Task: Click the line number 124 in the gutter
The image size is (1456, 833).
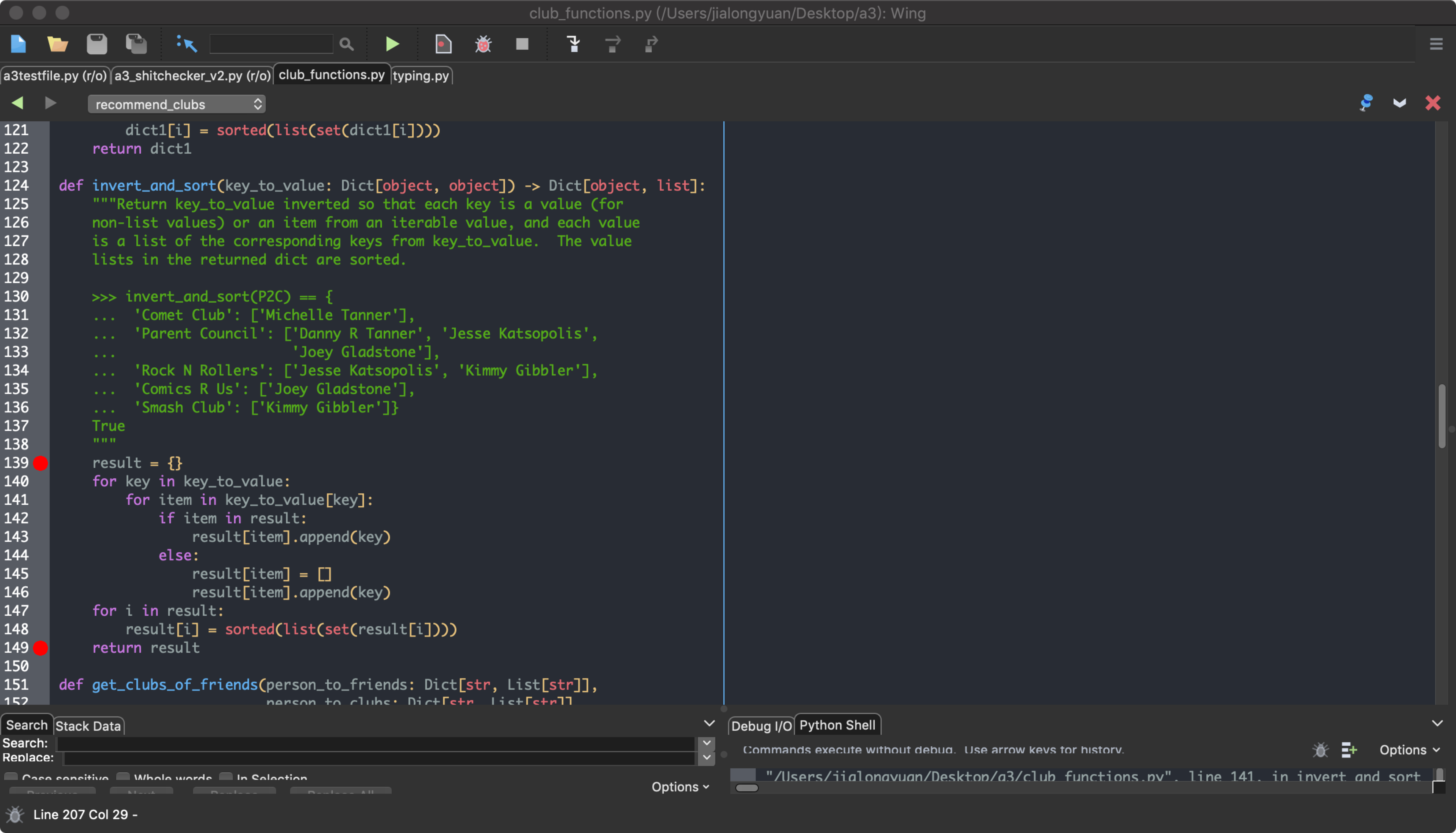Action: (x=16, y=185)
